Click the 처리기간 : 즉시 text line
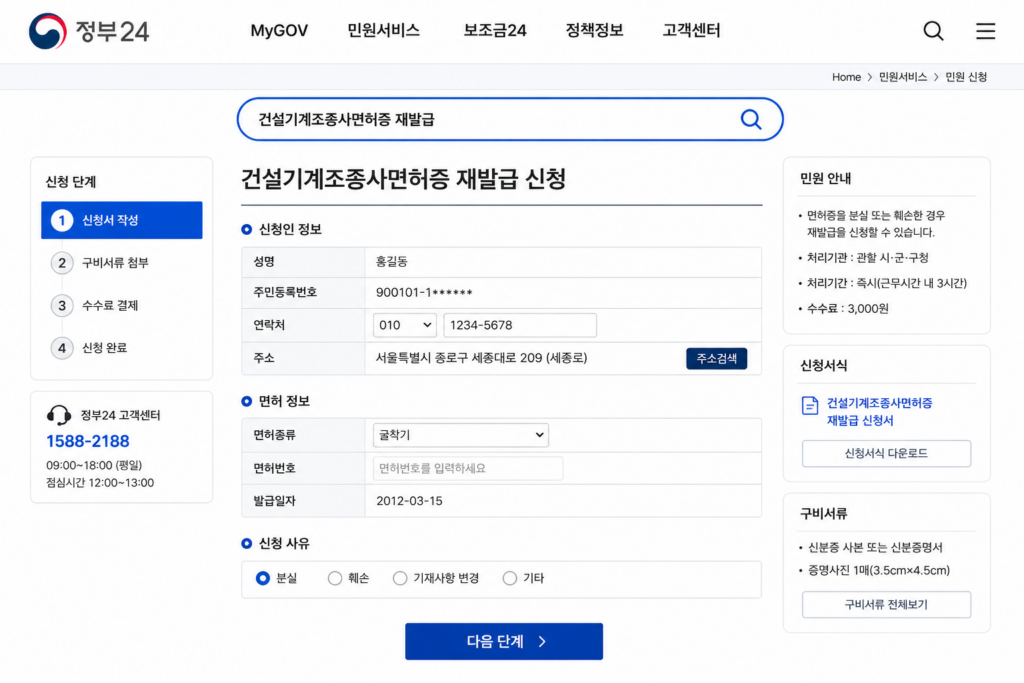The height and width of the screenshot is (683, 1024). [x=887, y=283]
